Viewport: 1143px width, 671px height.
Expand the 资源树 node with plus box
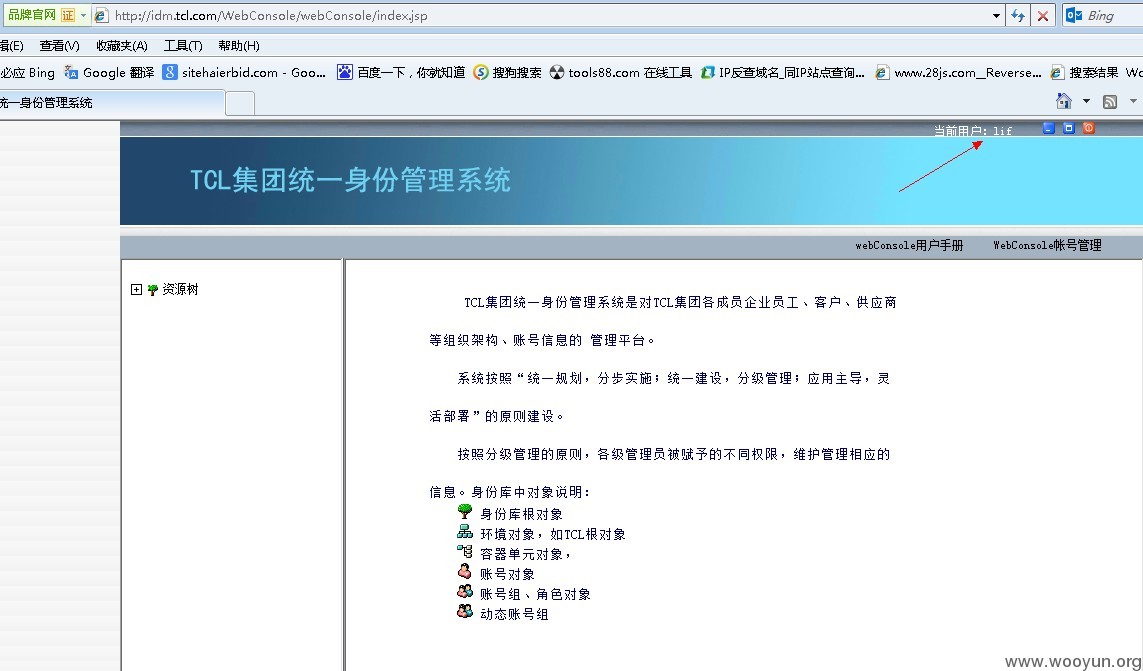coord(136,290)
